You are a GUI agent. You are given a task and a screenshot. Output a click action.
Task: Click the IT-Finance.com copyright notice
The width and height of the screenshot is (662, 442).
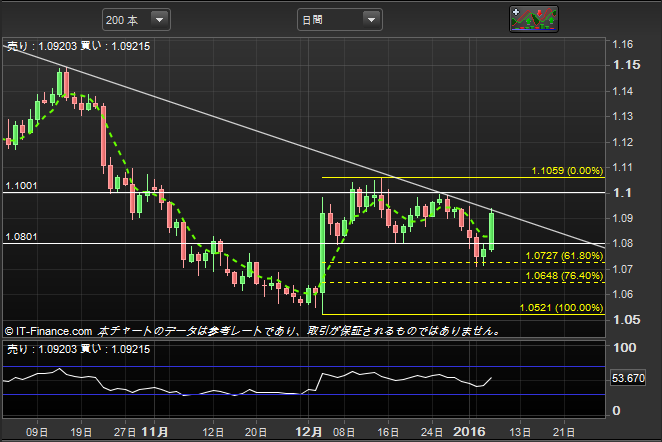(x=252, y=331)
